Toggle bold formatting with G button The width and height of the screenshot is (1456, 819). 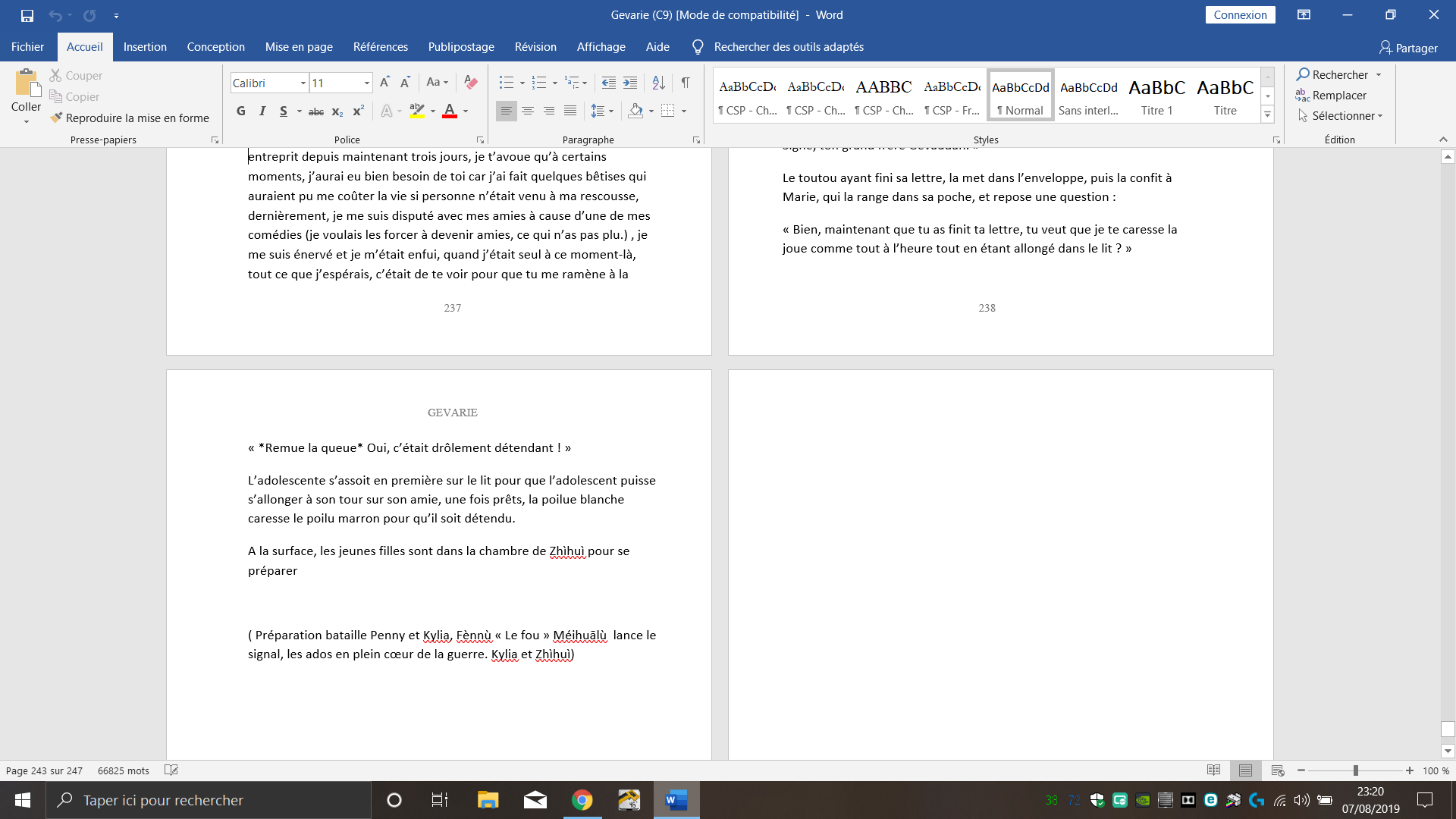[240, 111]
